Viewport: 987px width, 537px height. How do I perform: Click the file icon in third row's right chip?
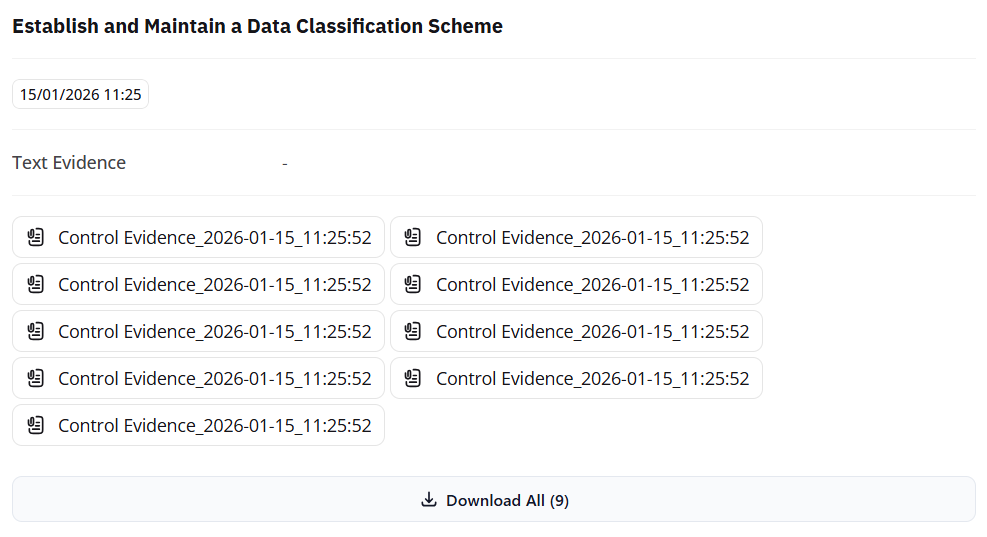coord(413,332)
